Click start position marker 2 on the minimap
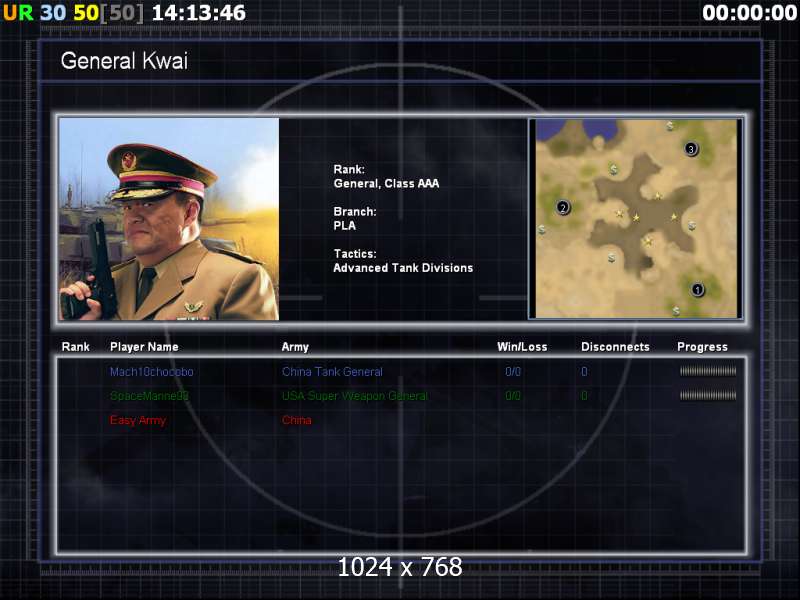 [x=563, y=207]
